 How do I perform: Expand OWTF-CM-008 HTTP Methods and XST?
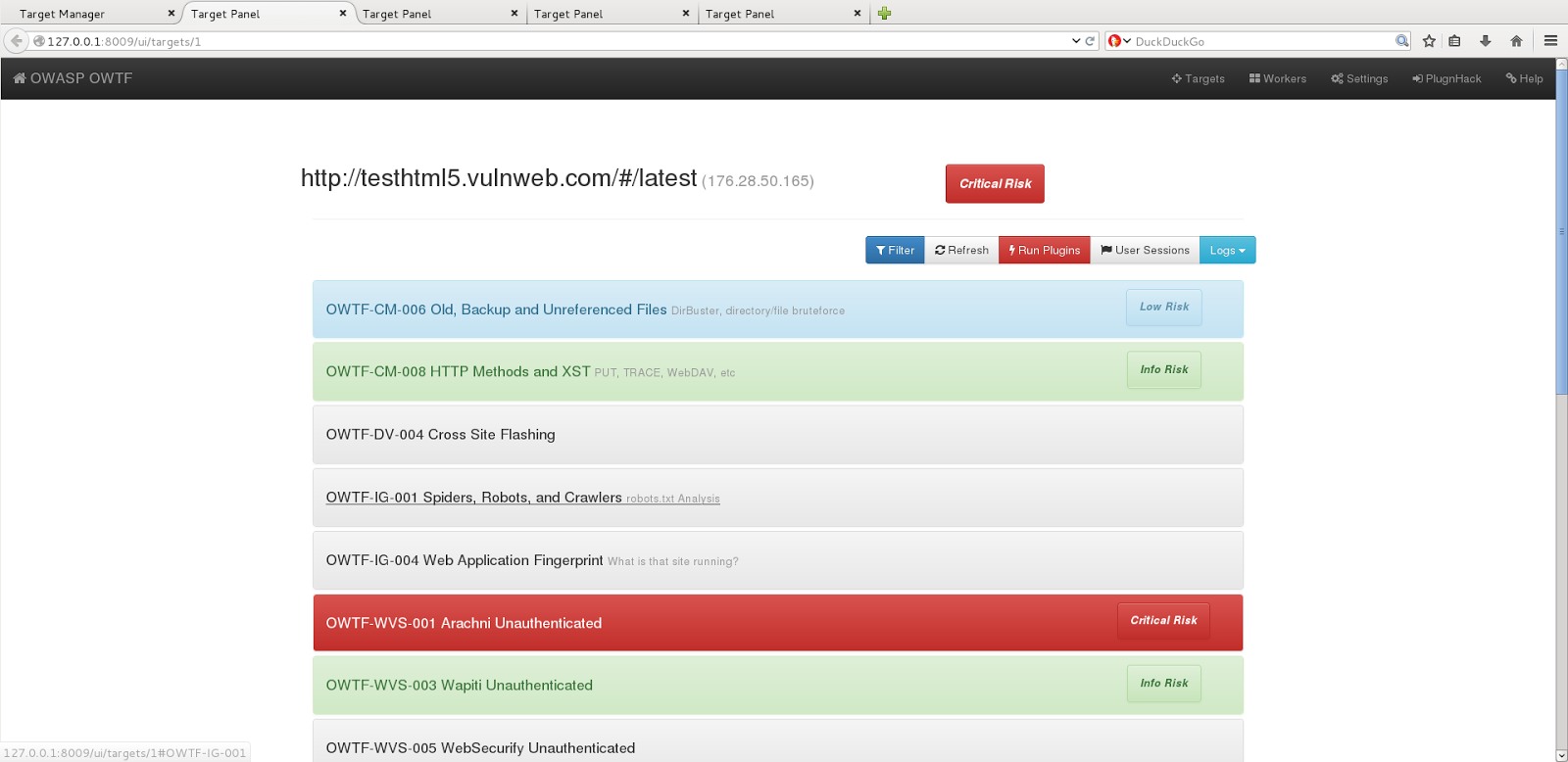pos(778,371)
